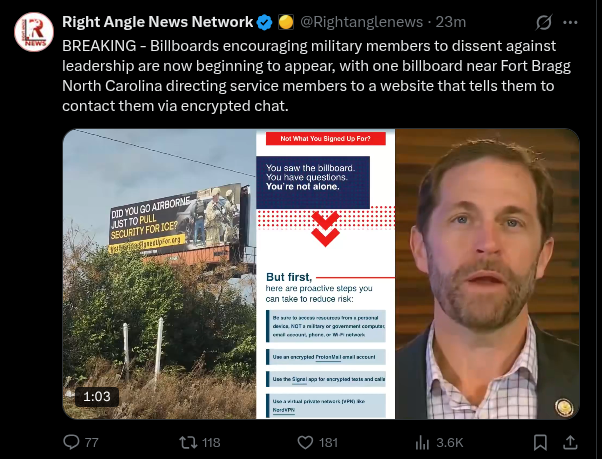
Task: Click the Right Angle News Network name
Action: pyautogui.click(x=157, y=22)
